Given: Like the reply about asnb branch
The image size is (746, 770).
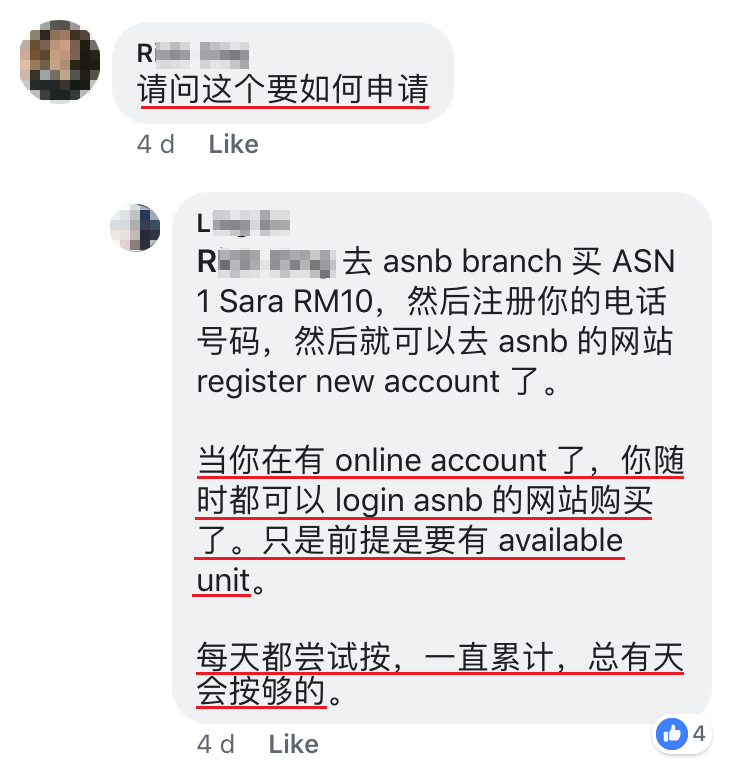Looking at the screenshot, I should (x=293, y=744).
